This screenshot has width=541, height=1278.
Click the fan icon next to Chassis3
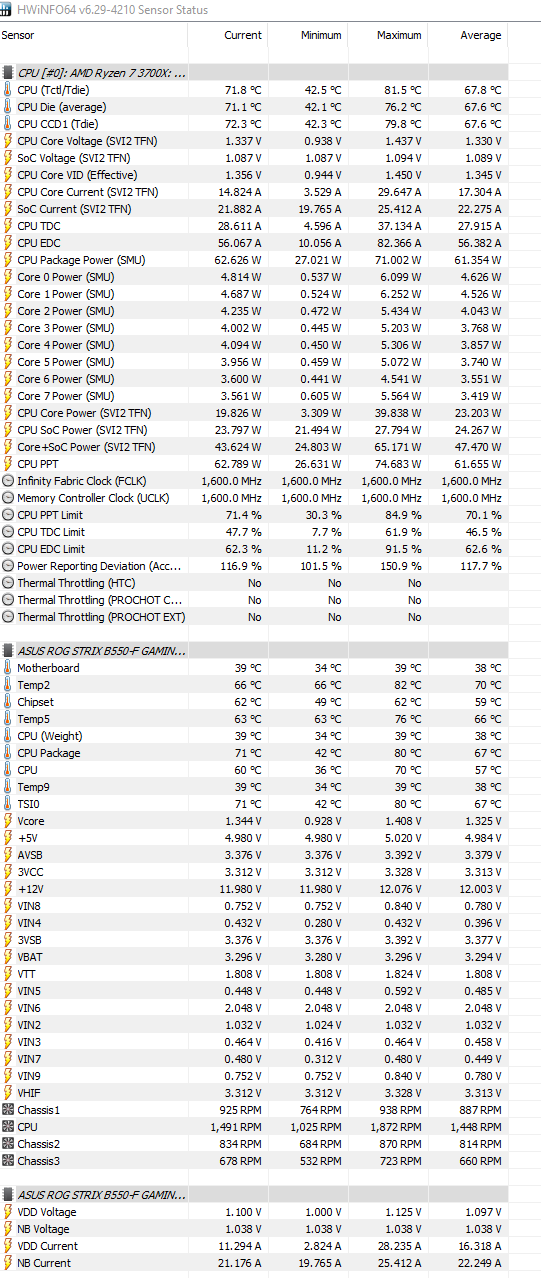pos(8,1161)
